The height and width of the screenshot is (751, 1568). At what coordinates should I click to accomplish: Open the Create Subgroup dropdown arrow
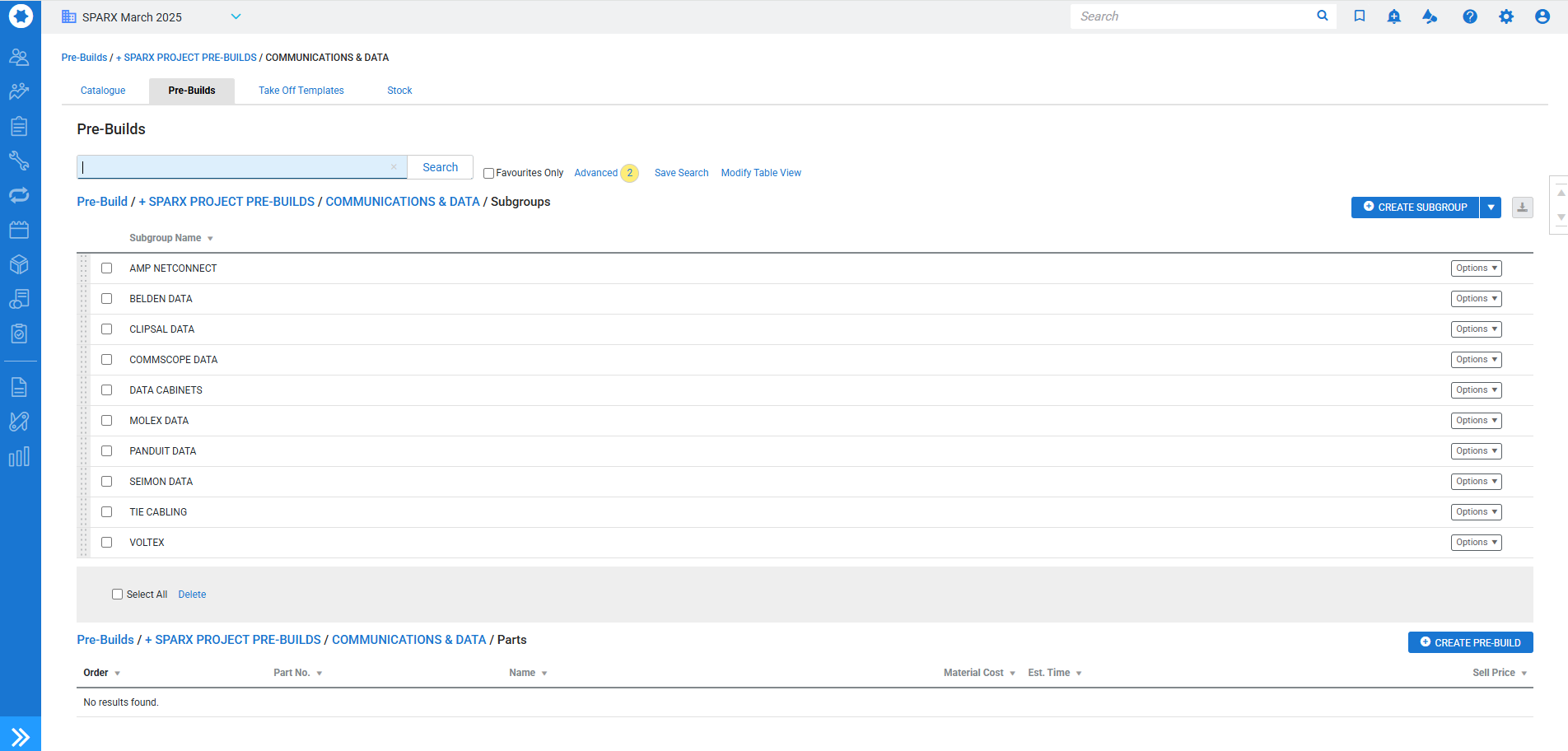tap(1491, 208)
